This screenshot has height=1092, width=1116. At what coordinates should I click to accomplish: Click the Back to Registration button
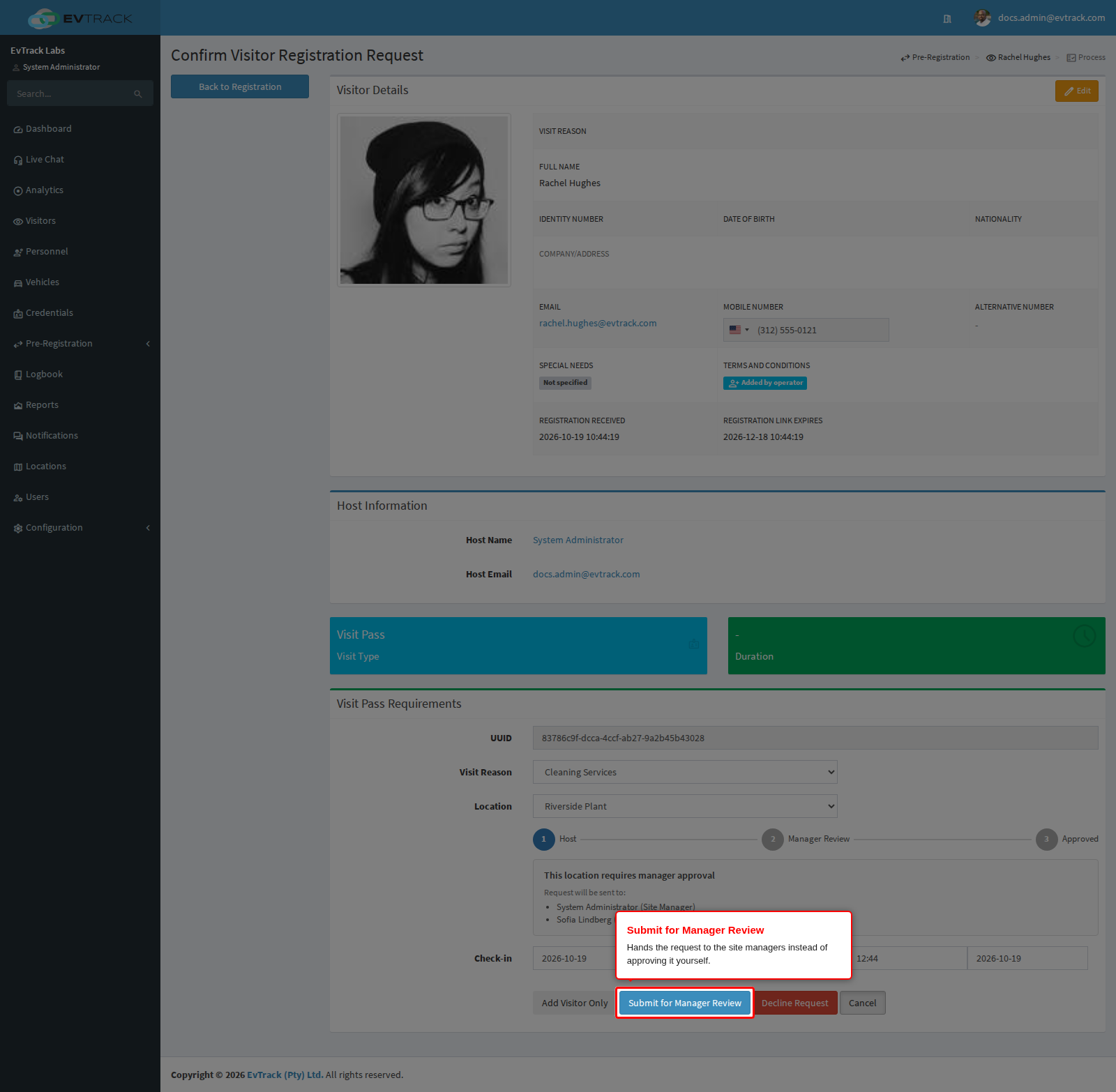240,86
